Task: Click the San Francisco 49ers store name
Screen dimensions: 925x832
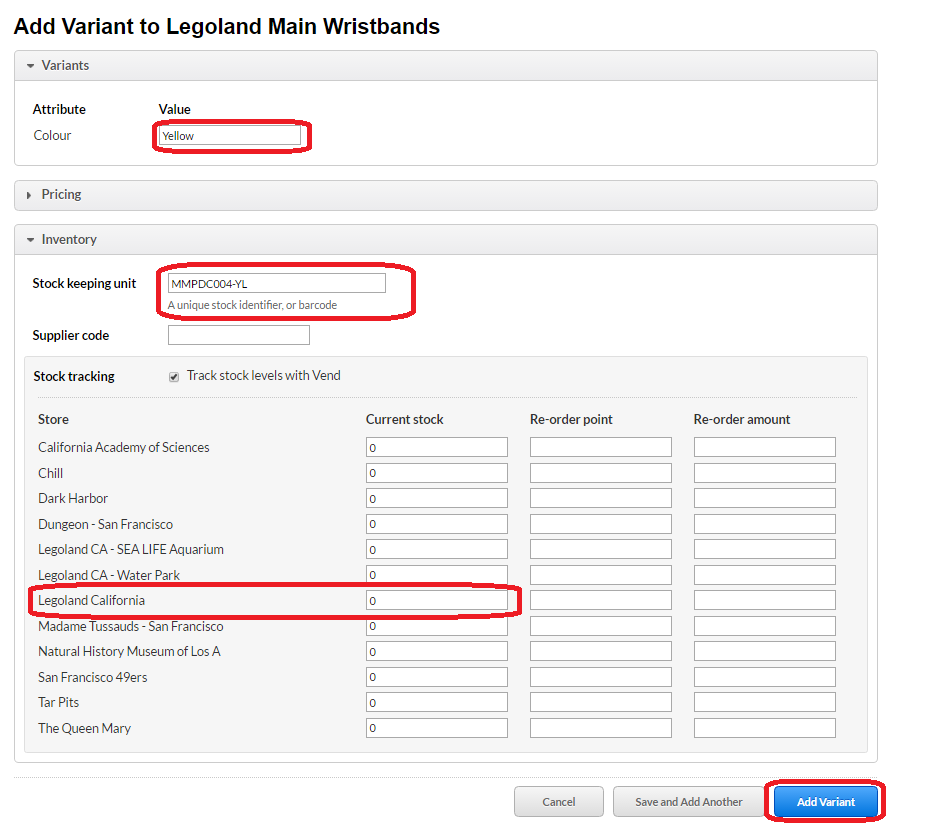Action: coord(93,677)
